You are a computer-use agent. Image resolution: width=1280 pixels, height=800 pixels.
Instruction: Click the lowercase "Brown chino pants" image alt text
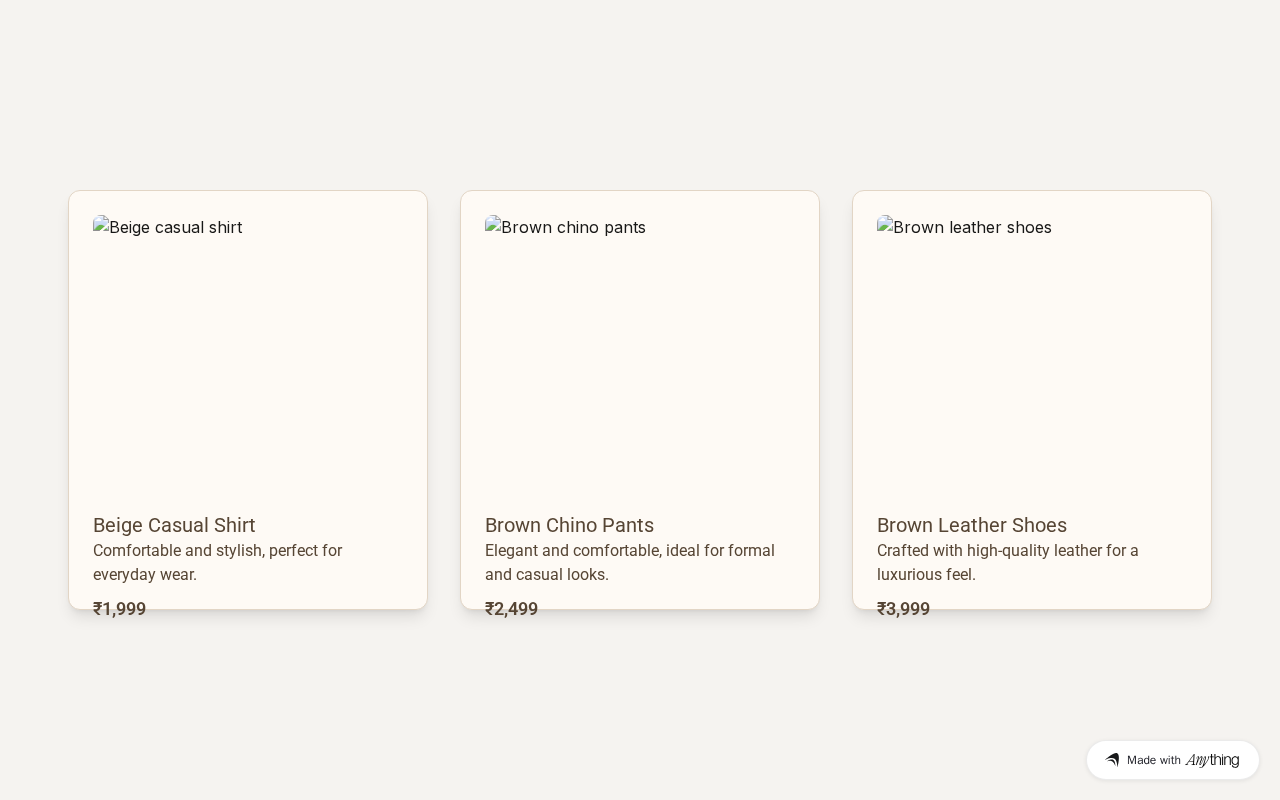573,228
